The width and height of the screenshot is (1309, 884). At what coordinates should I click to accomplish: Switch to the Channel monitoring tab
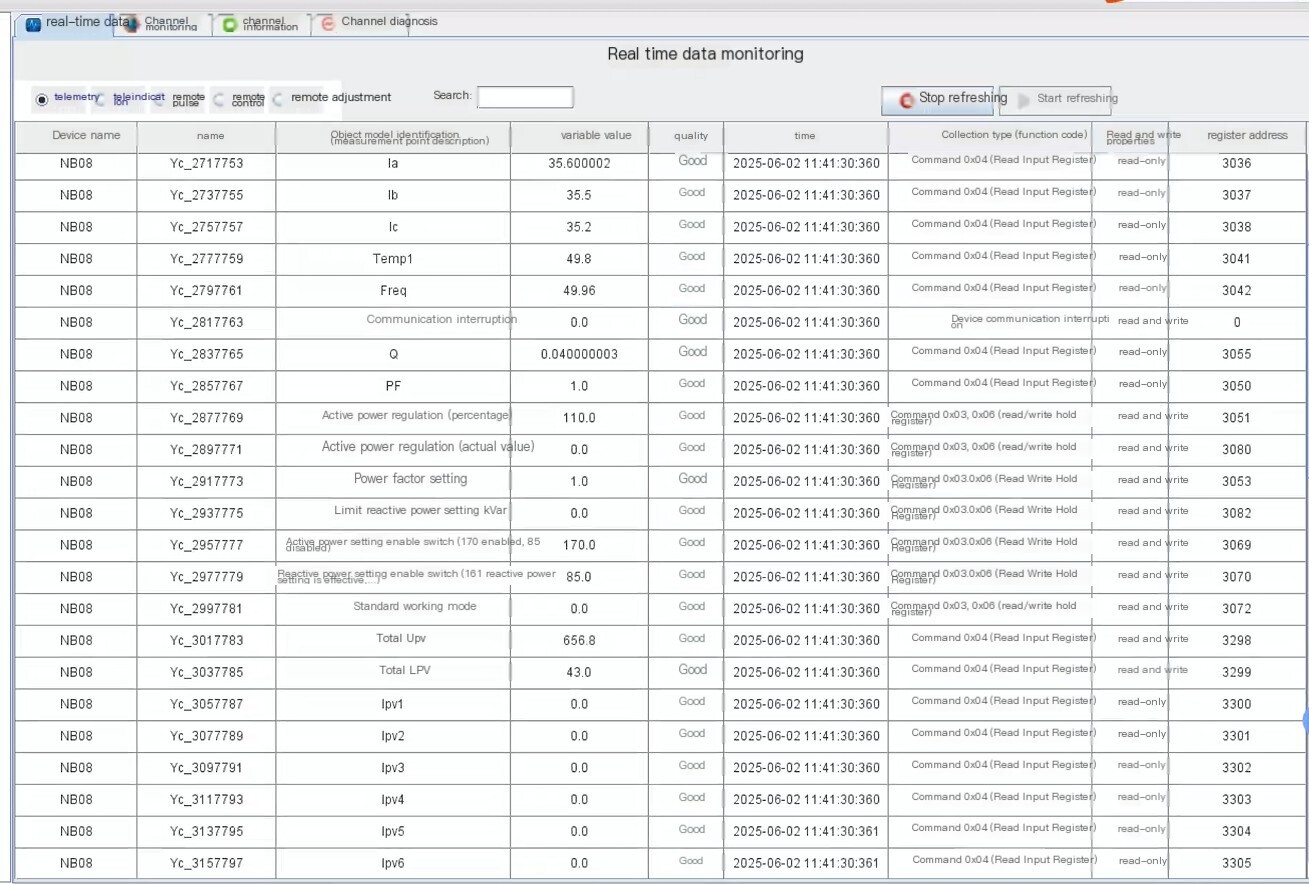point(163,24)
